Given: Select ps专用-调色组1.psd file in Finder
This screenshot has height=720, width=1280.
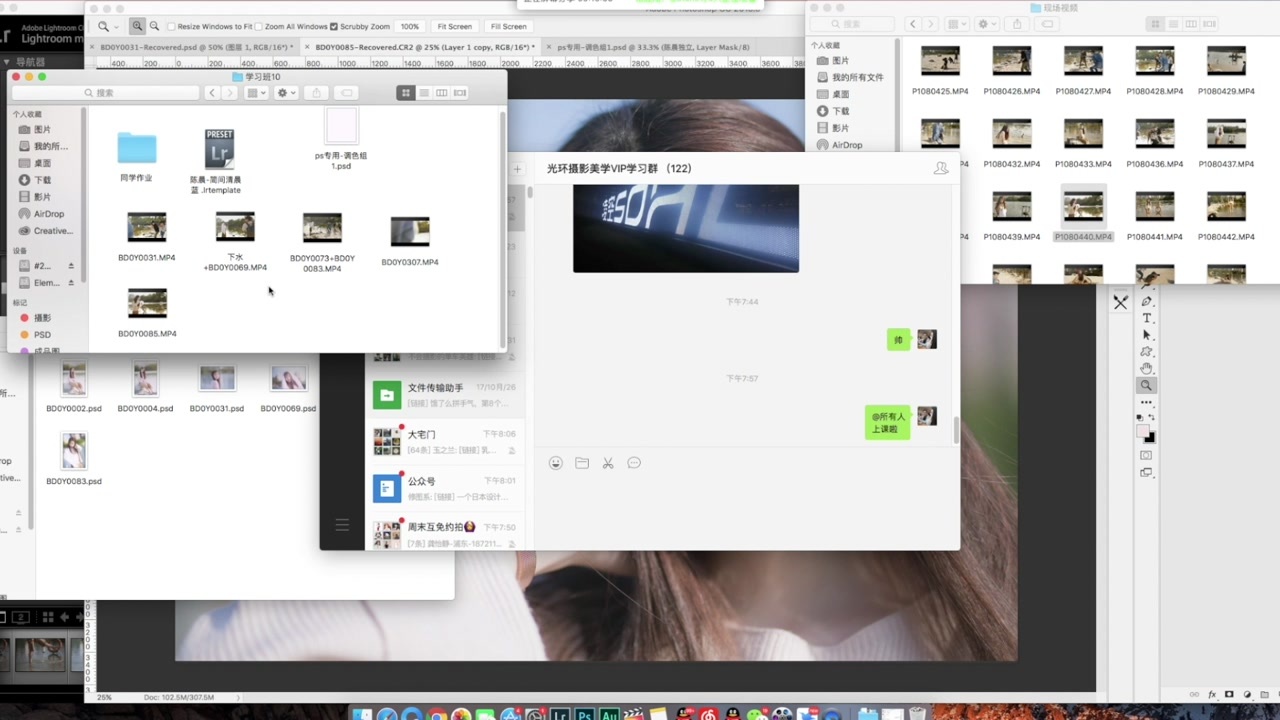Looking at the screenshot, I should [341, 128].
